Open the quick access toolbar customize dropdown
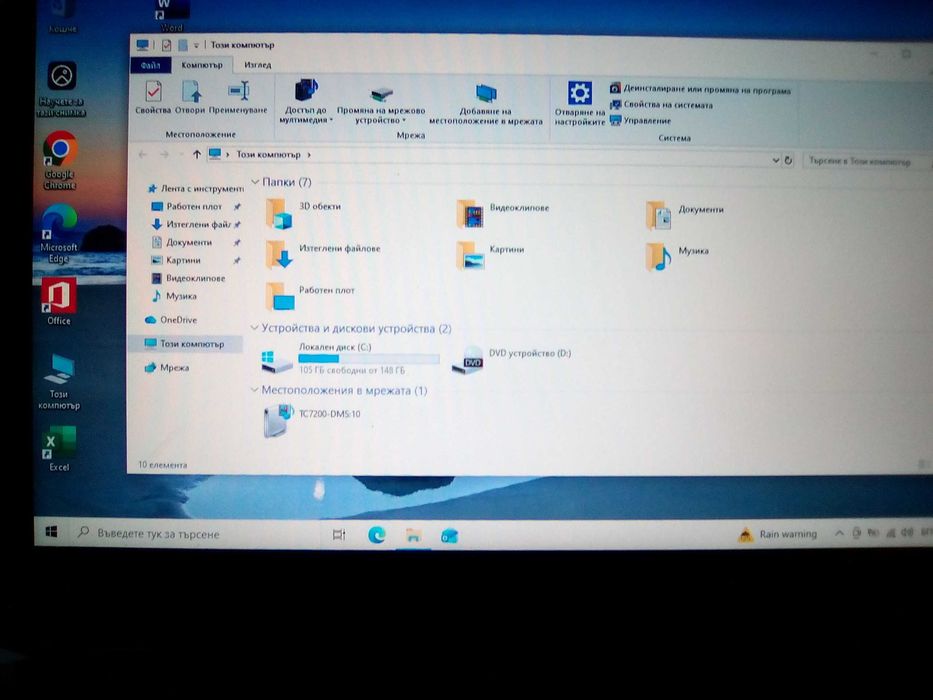This screenshot has width=933, height=700. (x=196, y=45)
